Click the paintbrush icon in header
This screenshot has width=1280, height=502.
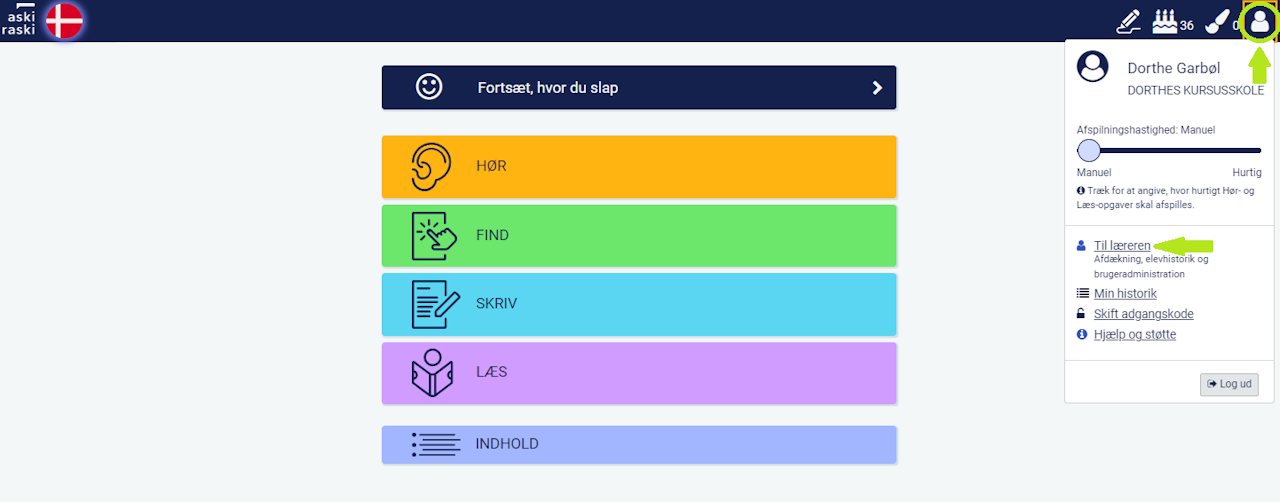click(1217, 21)
